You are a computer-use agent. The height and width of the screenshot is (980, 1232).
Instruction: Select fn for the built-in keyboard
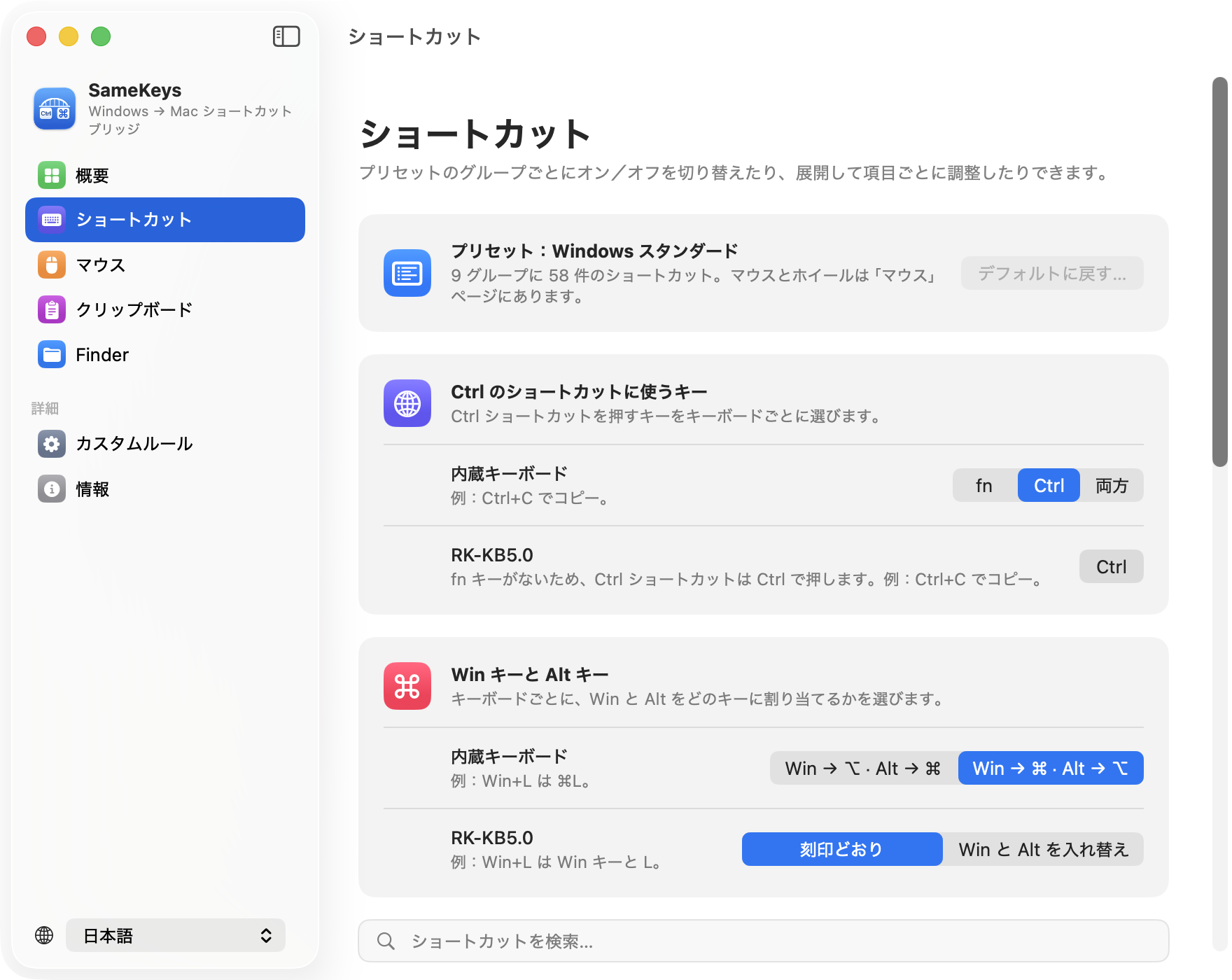click(984, 485)
